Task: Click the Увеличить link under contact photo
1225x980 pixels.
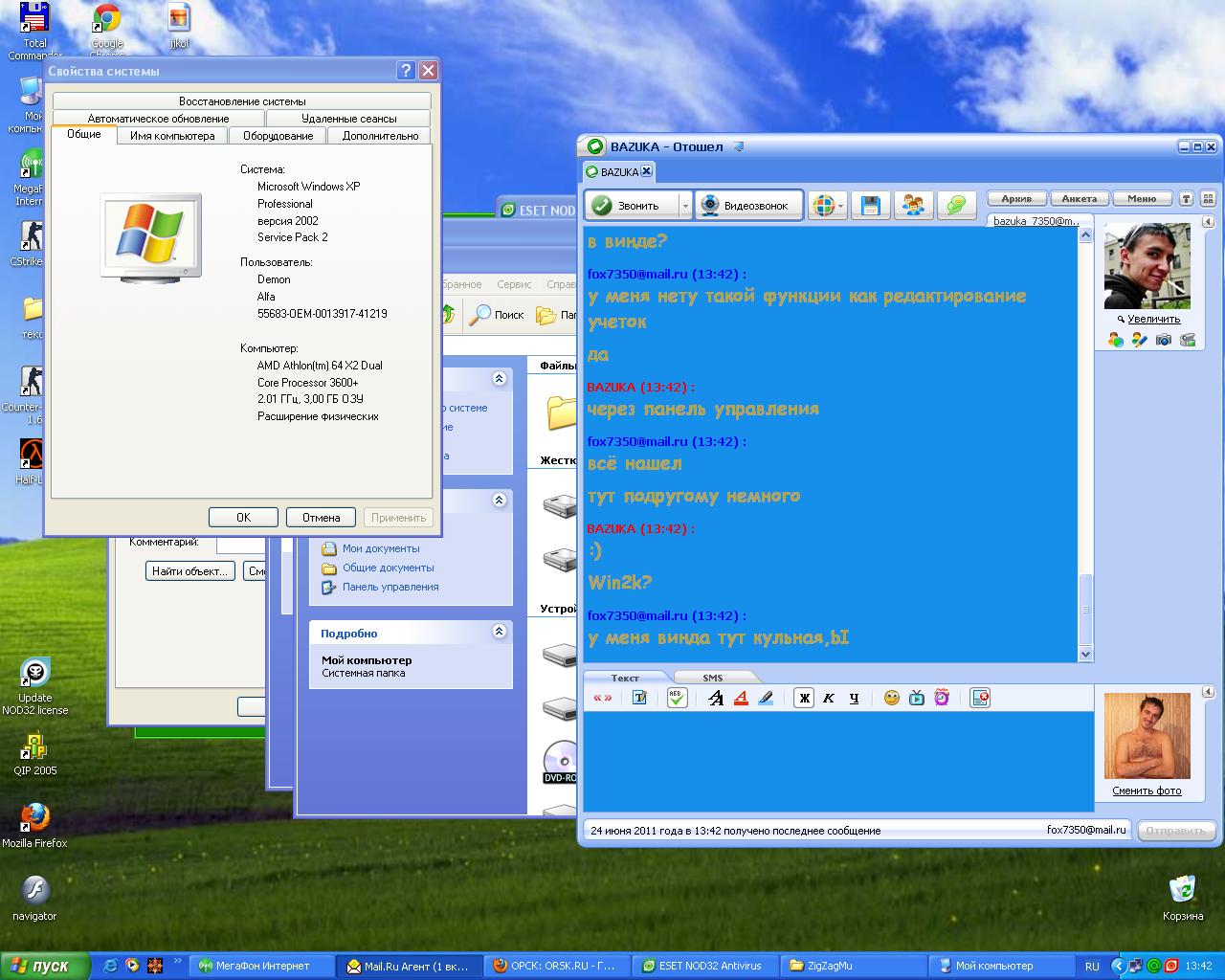Action: 1153,319
